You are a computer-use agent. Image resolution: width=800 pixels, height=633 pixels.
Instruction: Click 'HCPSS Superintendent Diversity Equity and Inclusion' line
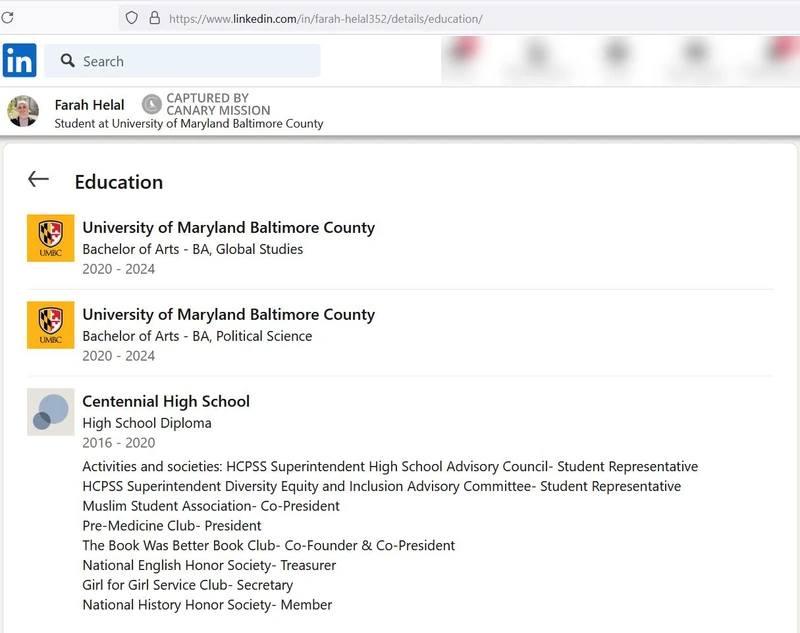coord(382,487)
